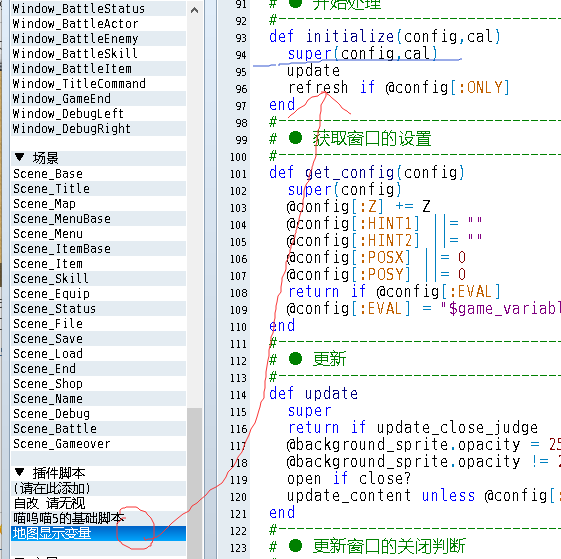Image resolution: width=561 pixels, height=559 pixels.
Task: Place cursor on 'refresh if @config[:ONLY]' line
Action: (x=399, y=88)
